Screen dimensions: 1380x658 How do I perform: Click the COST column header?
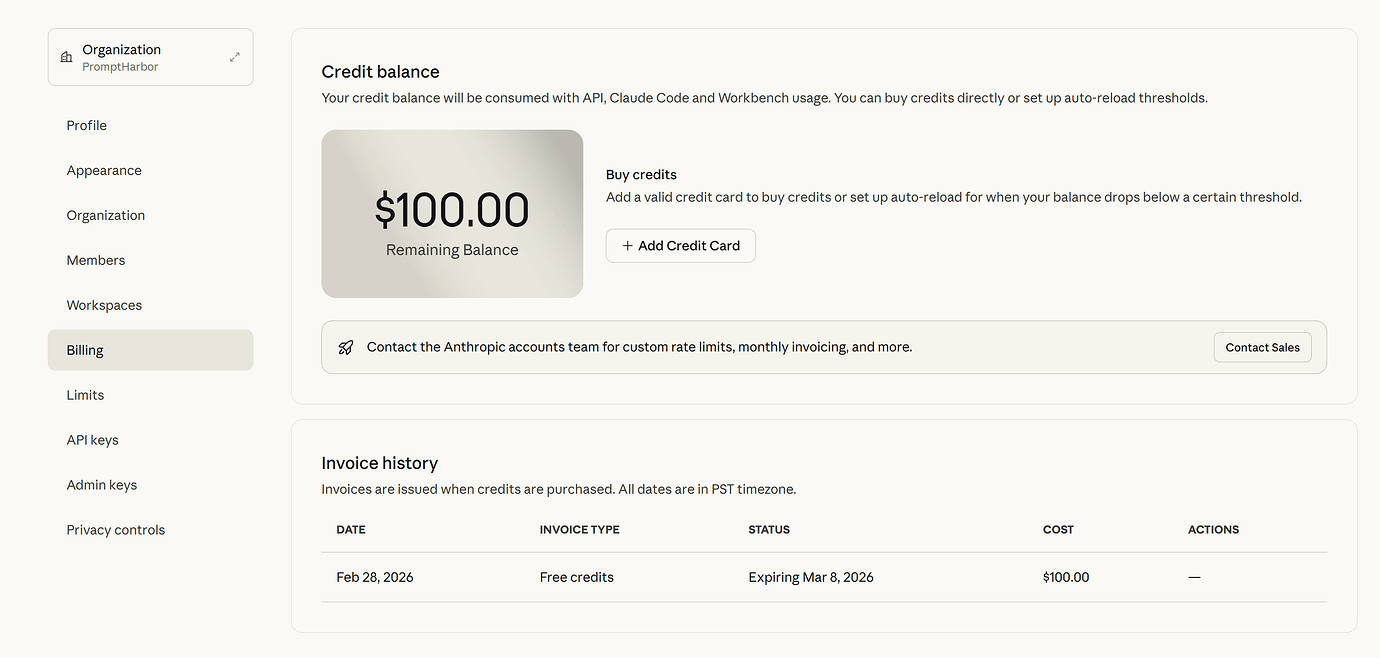coord(1058,529)
